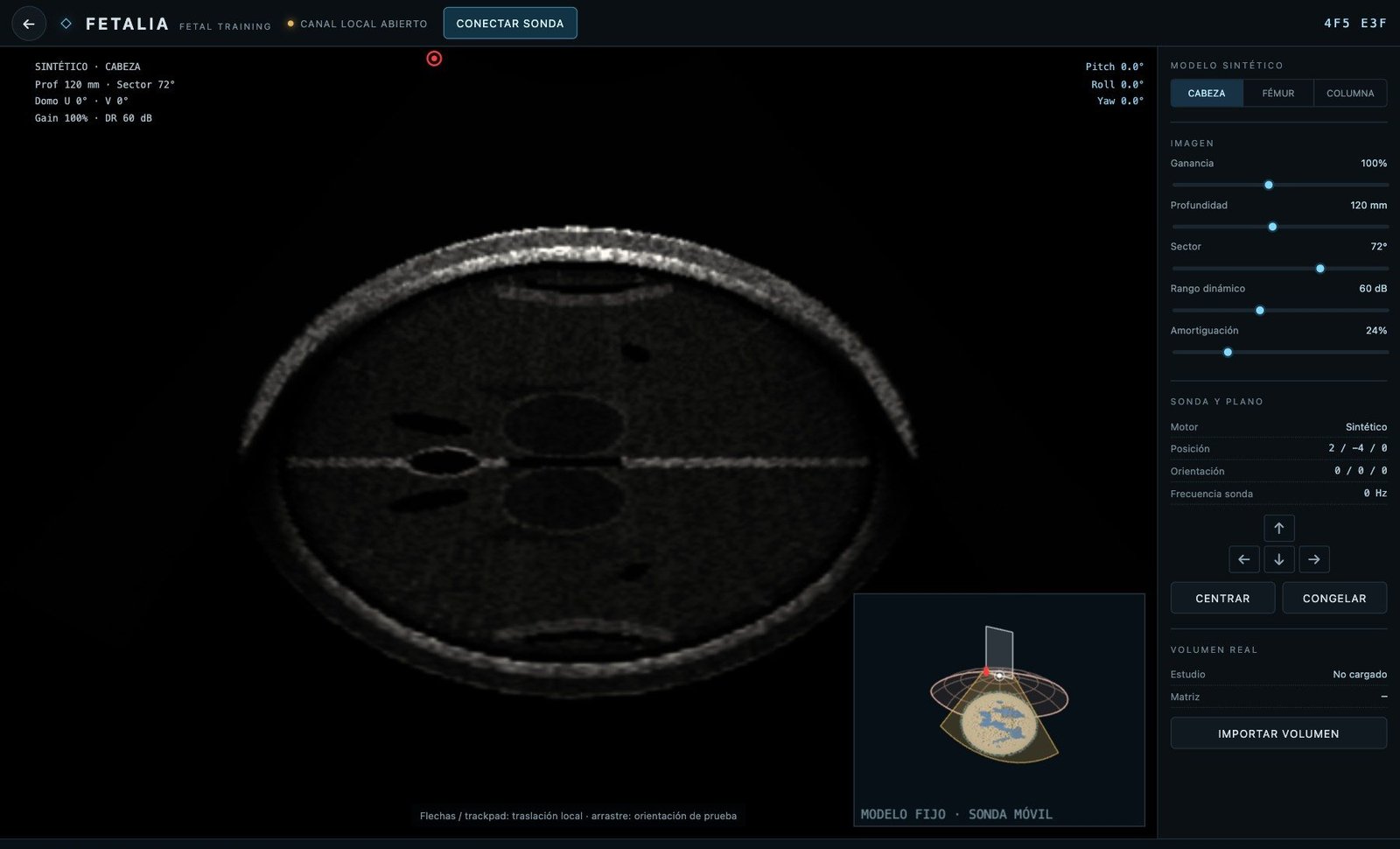Click the Fetalia diamond logo icon
This screenshot has width=1400, height=849.
pyautogui.click(x=66, y=24)
